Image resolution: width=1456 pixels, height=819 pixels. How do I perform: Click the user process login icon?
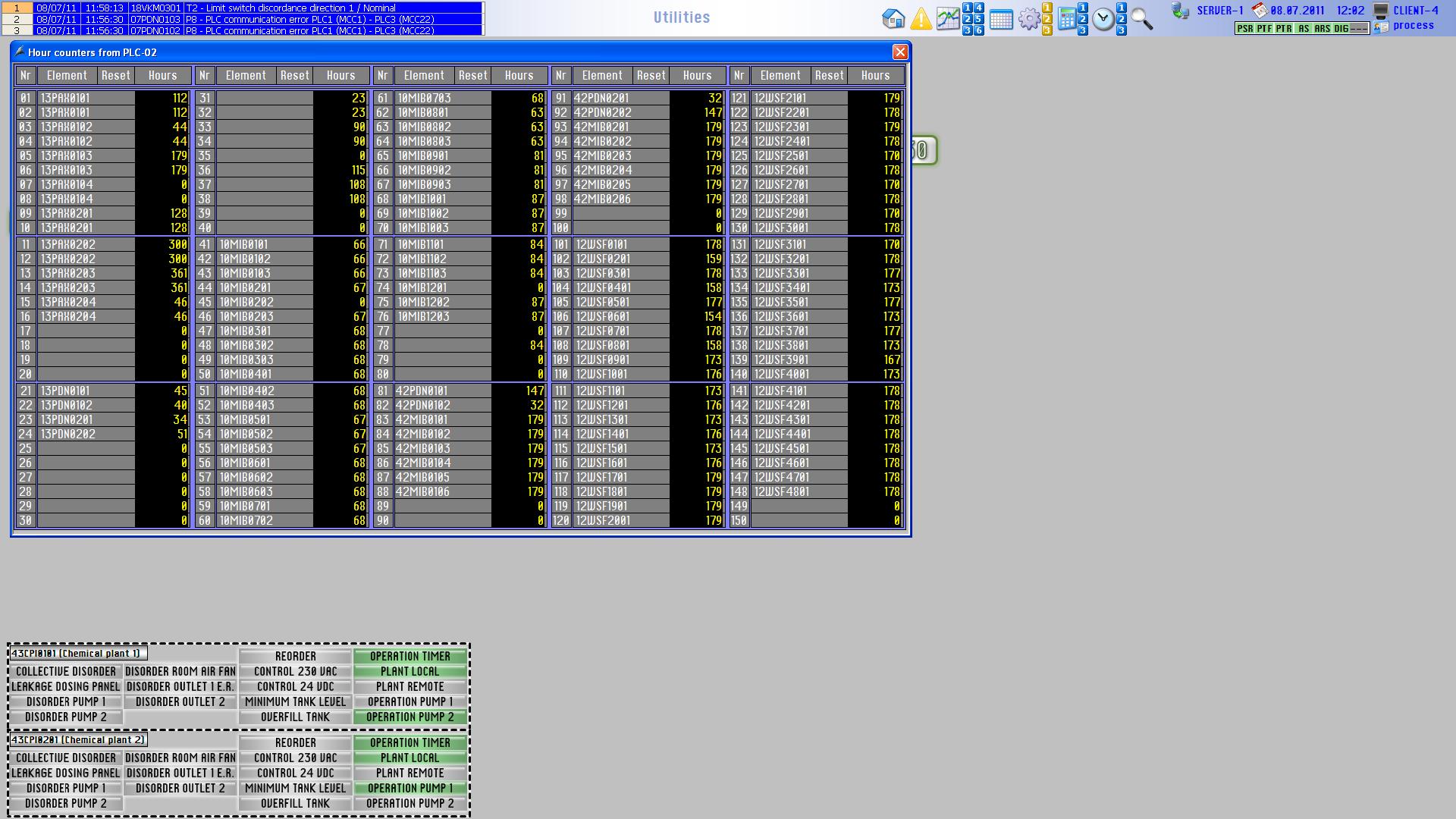click(1382, 27)
